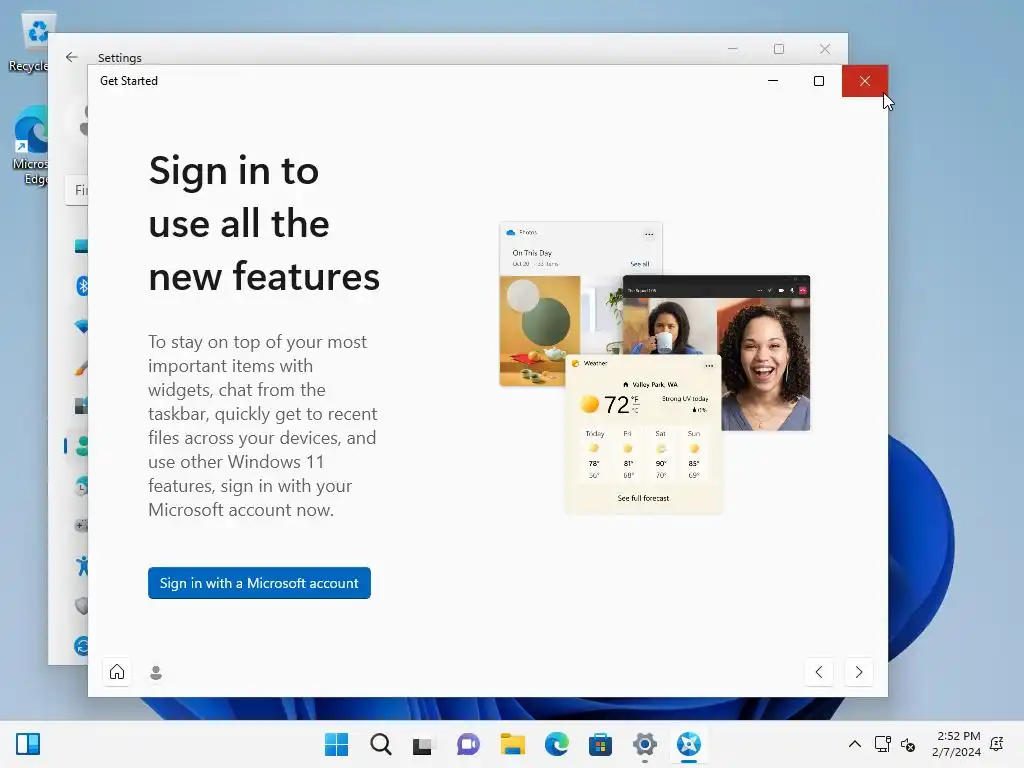Minimize the Settings window behind
1024x768 pixels.
click(733, 49)
